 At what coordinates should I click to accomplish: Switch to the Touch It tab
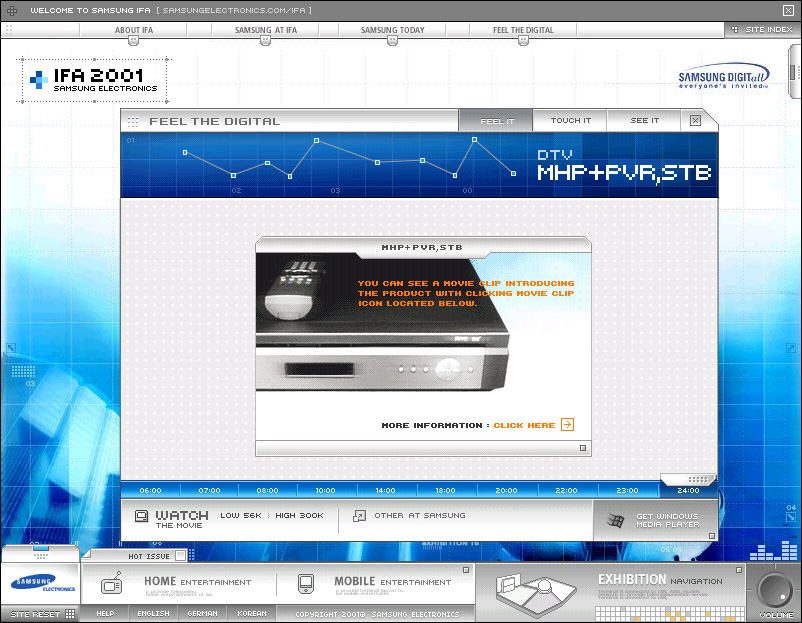click(570, 121)
